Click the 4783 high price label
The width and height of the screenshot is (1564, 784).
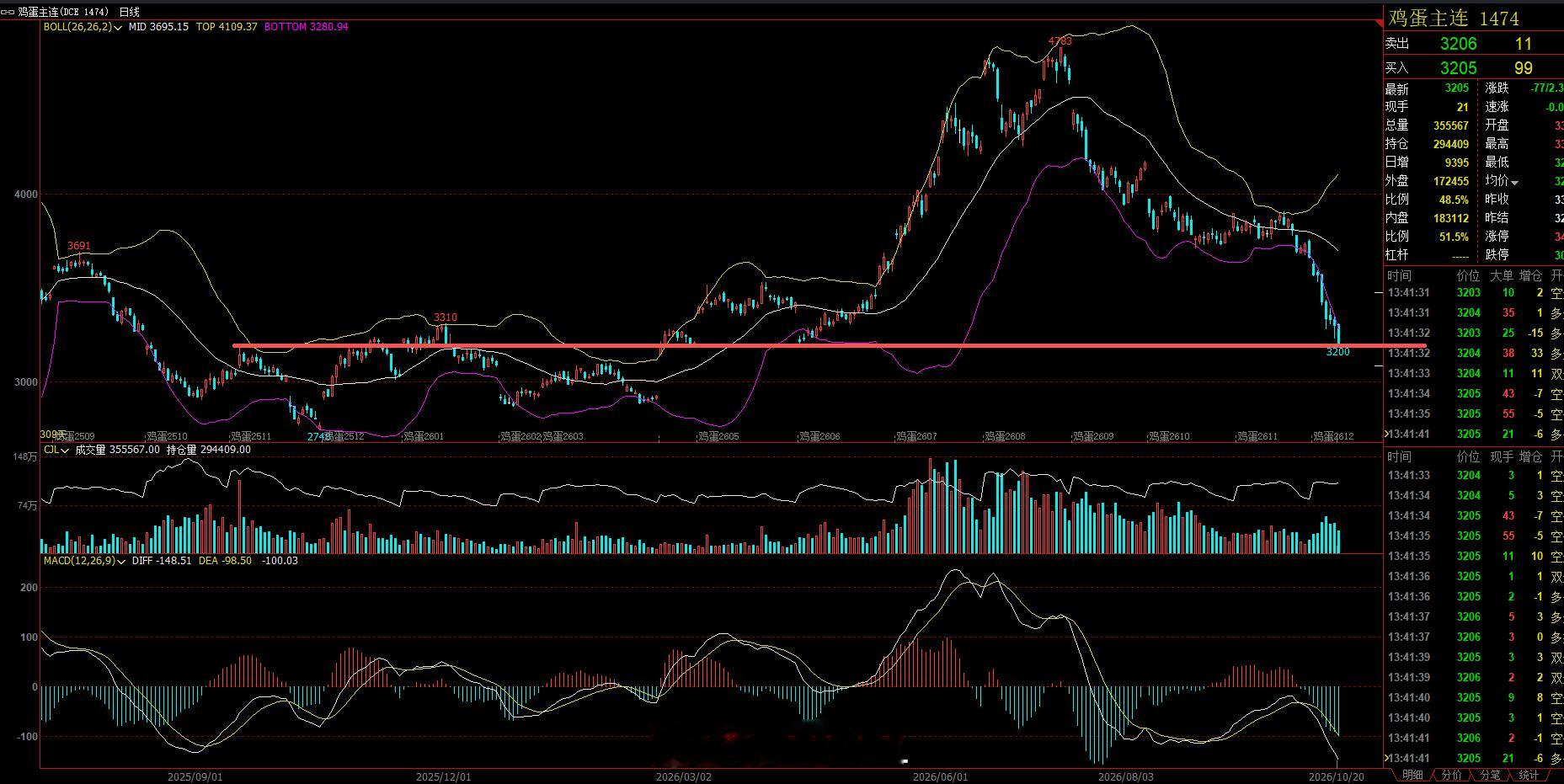1060,40
